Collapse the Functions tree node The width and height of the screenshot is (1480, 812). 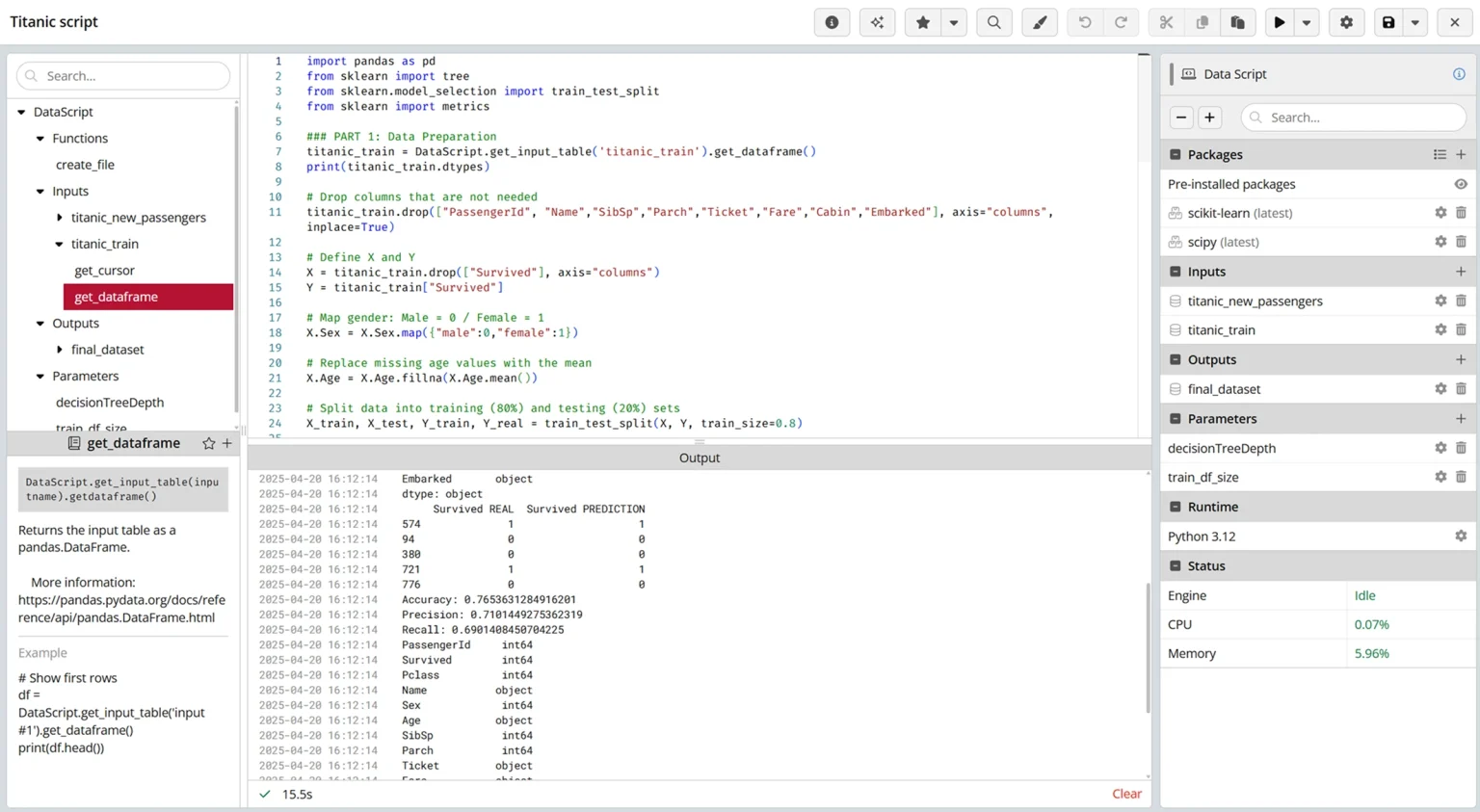40,139
